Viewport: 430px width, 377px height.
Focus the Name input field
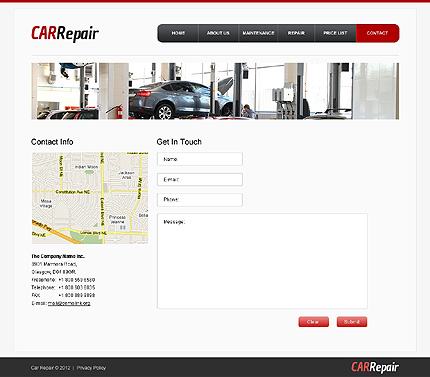pos(200,159)
